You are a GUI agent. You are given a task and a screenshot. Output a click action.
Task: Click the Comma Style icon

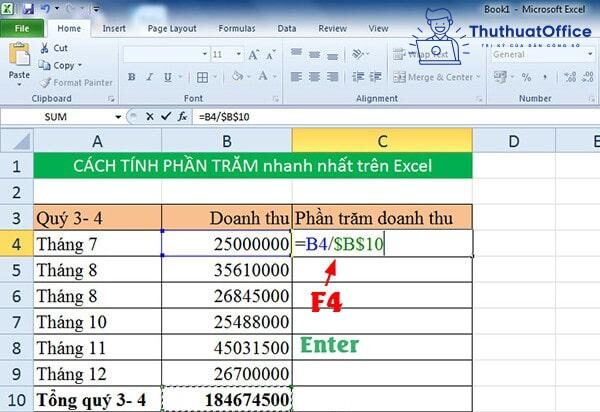[545, 78]
